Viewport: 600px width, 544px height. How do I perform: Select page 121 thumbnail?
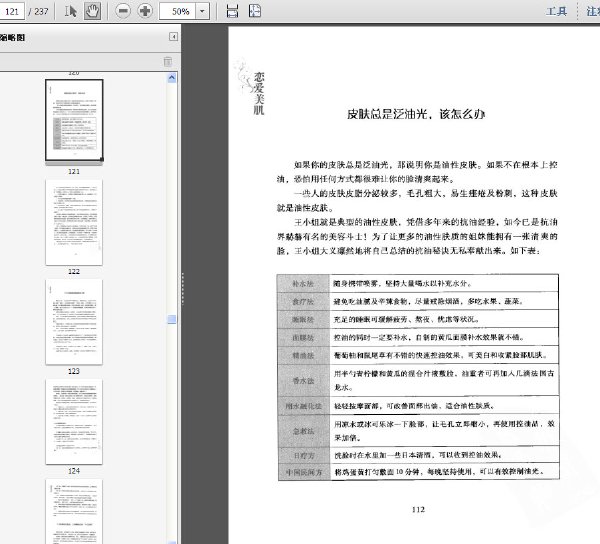pos(74,121)
